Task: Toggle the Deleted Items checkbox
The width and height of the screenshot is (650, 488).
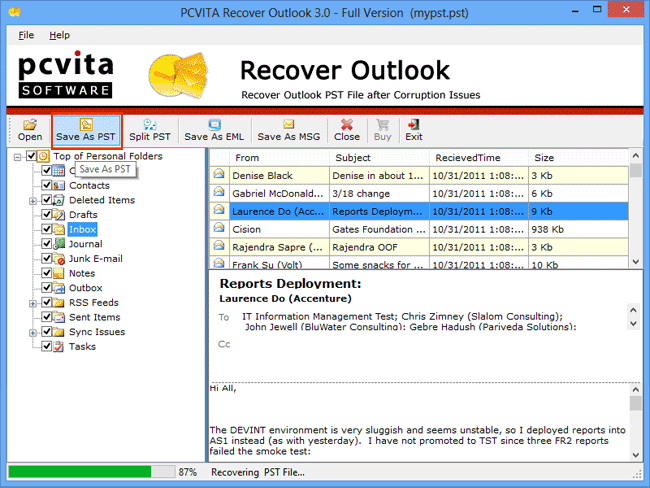Action: coord(47,200)
